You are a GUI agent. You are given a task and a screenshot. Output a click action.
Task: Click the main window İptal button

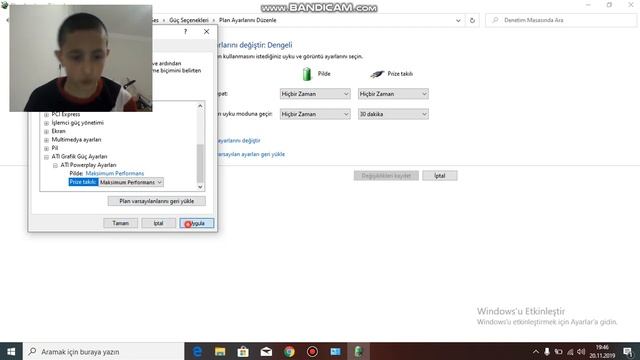point(440,176)
